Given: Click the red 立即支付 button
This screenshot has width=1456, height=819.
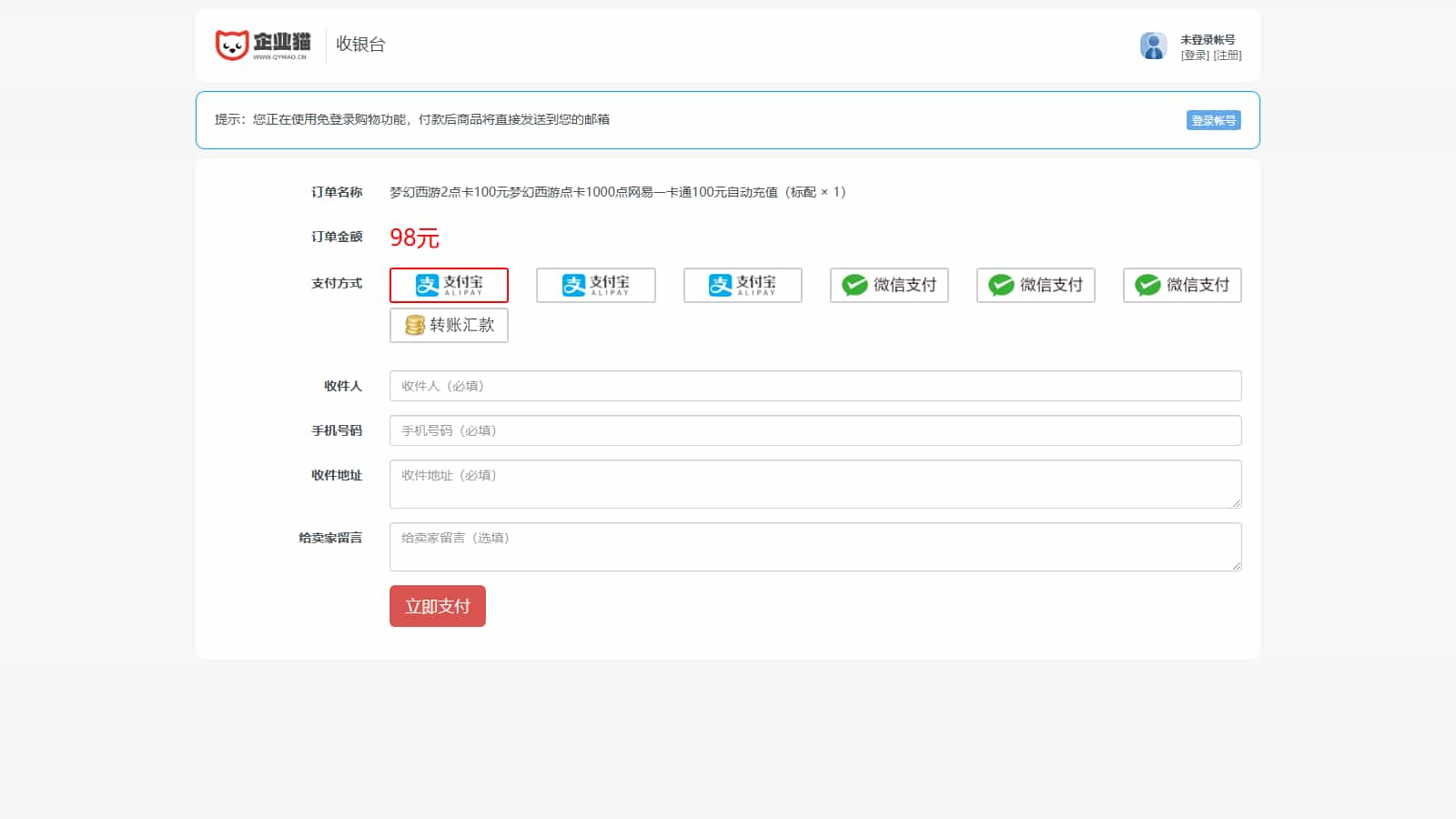Looking at the screenshot, I should 438,606.
